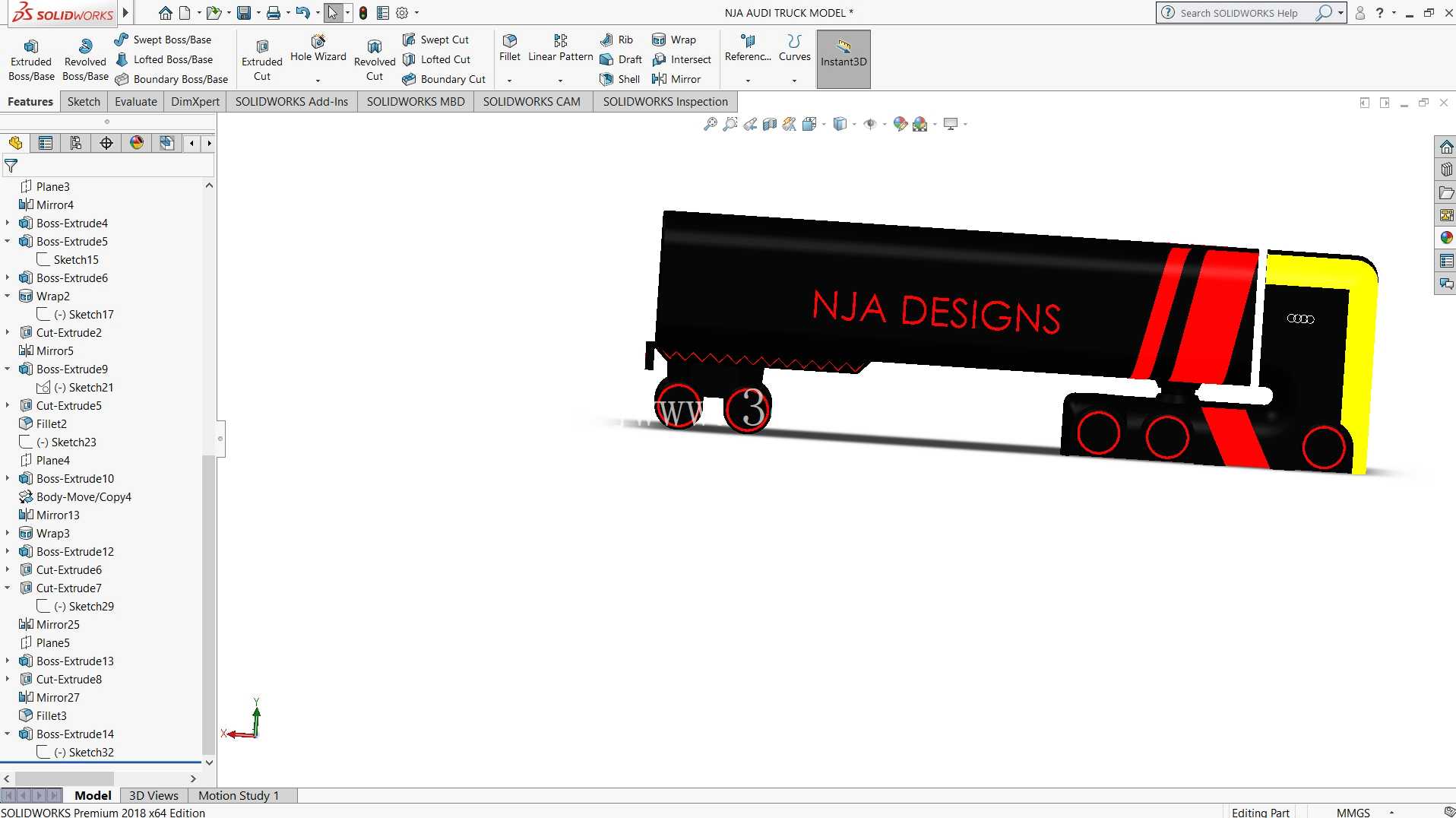Select the Revolved Boss/Base tool
This screenshot has width=1456, height=818.
(85, 60)
